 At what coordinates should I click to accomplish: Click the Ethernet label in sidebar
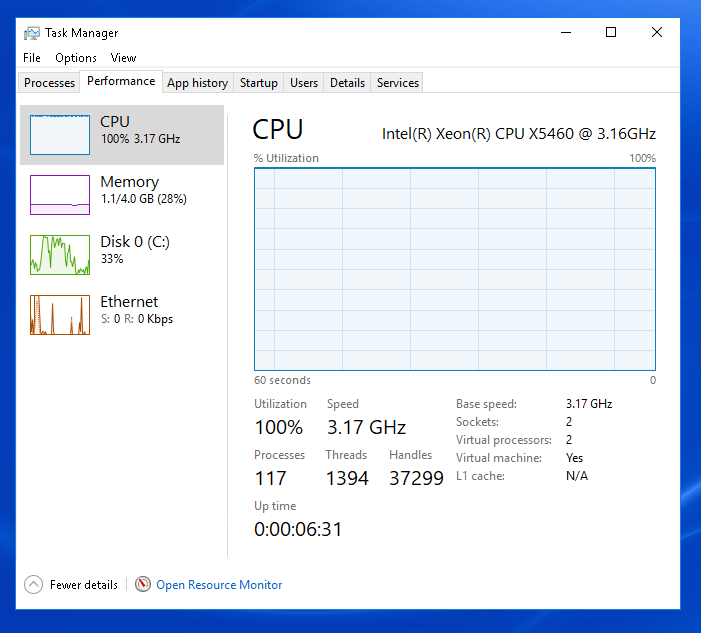[x=129, y=302]
